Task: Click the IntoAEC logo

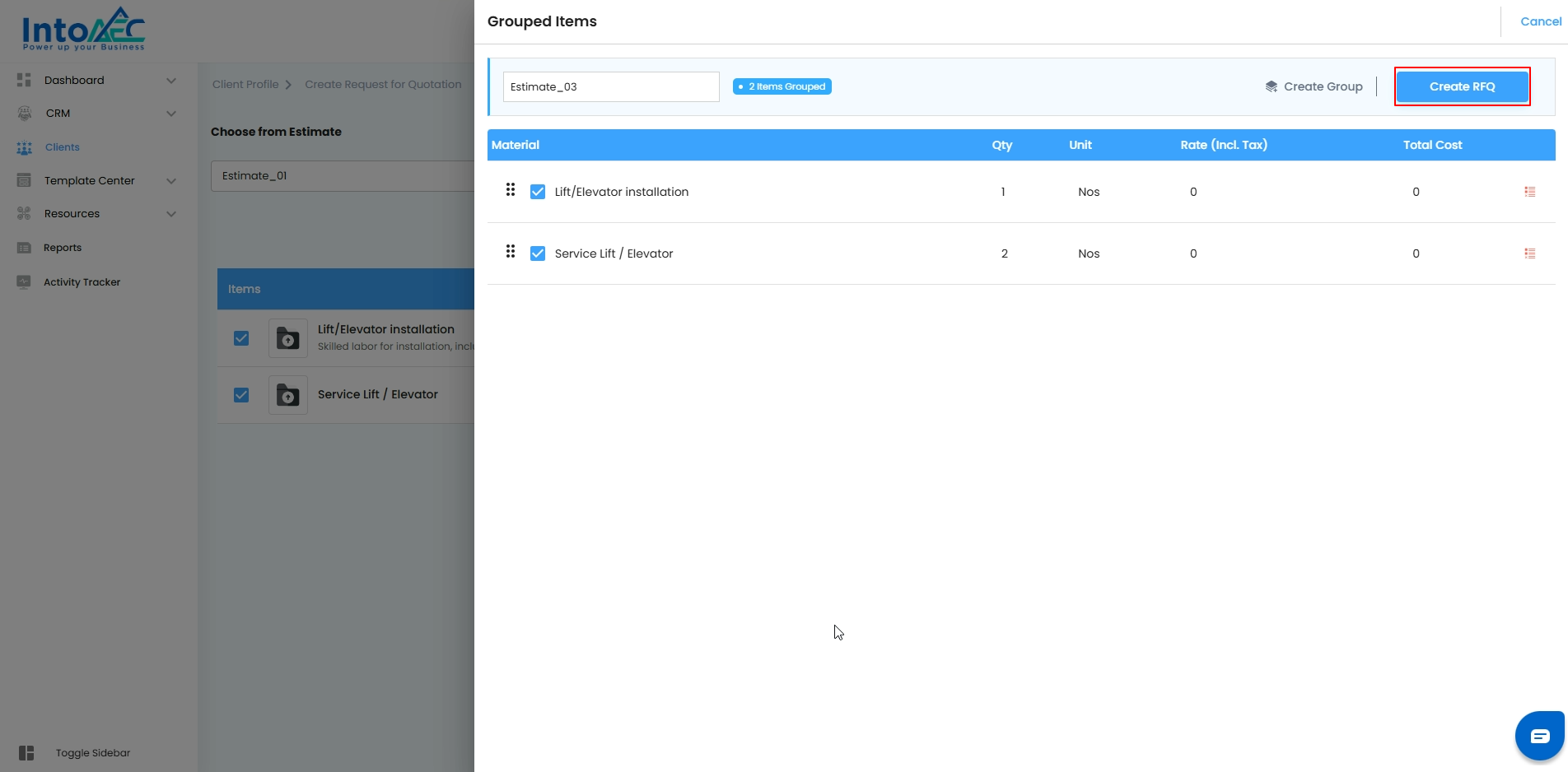Action: click(83, 30)
